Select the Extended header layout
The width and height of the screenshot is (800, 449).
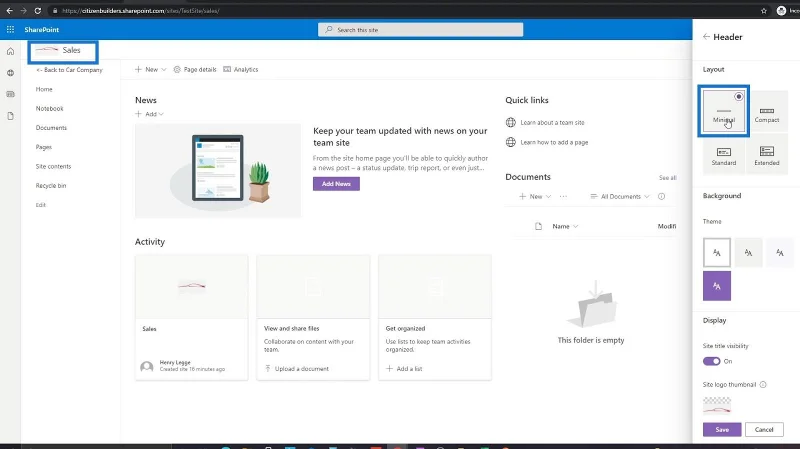click(767, 155)
